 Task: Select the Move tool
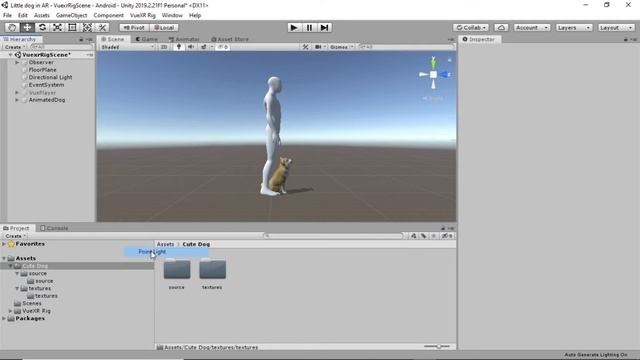coord(27,27)
